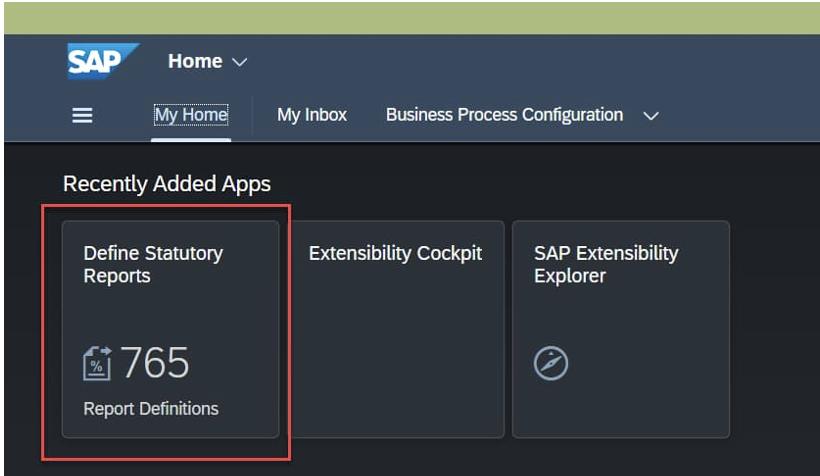
Task: Open Business Process Configuration tab
Action: (x=504, y=115)
